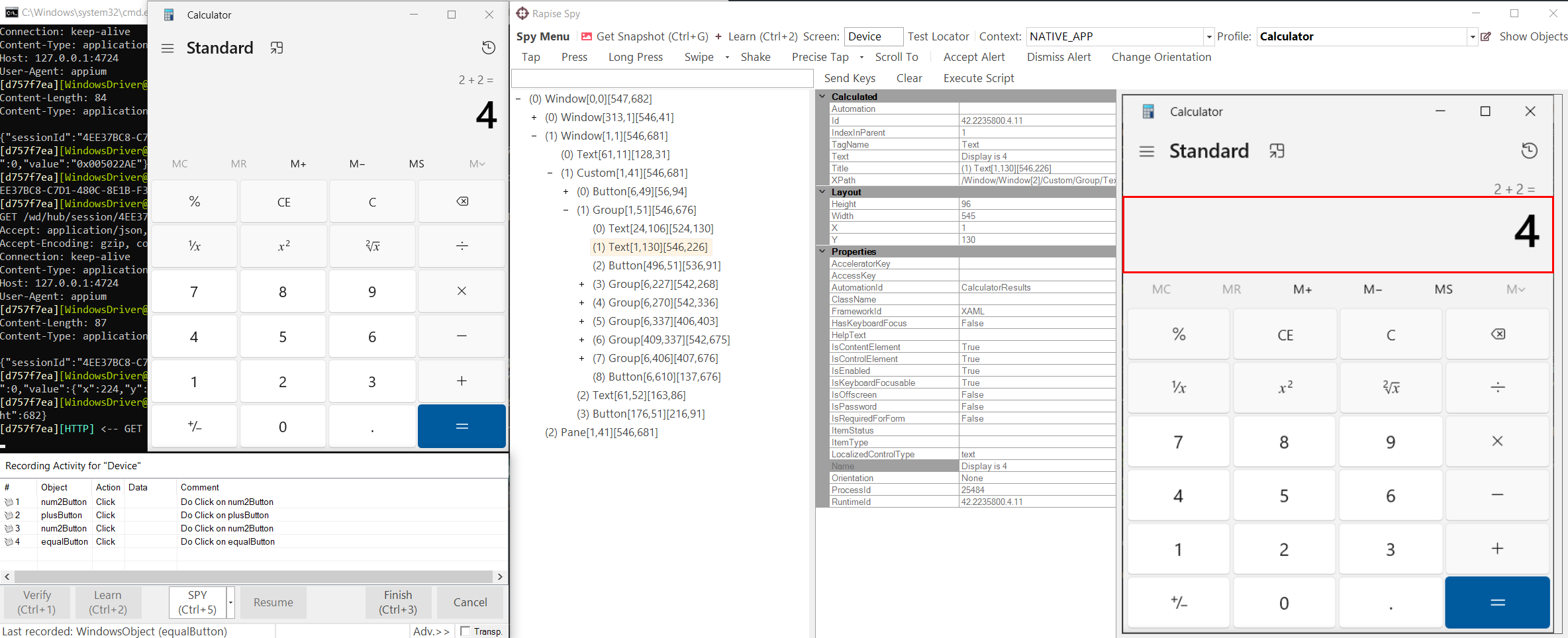1568x638 pixels.
Task: Open the Profile dropdown showing Calculator
Action: [1473, 37]
